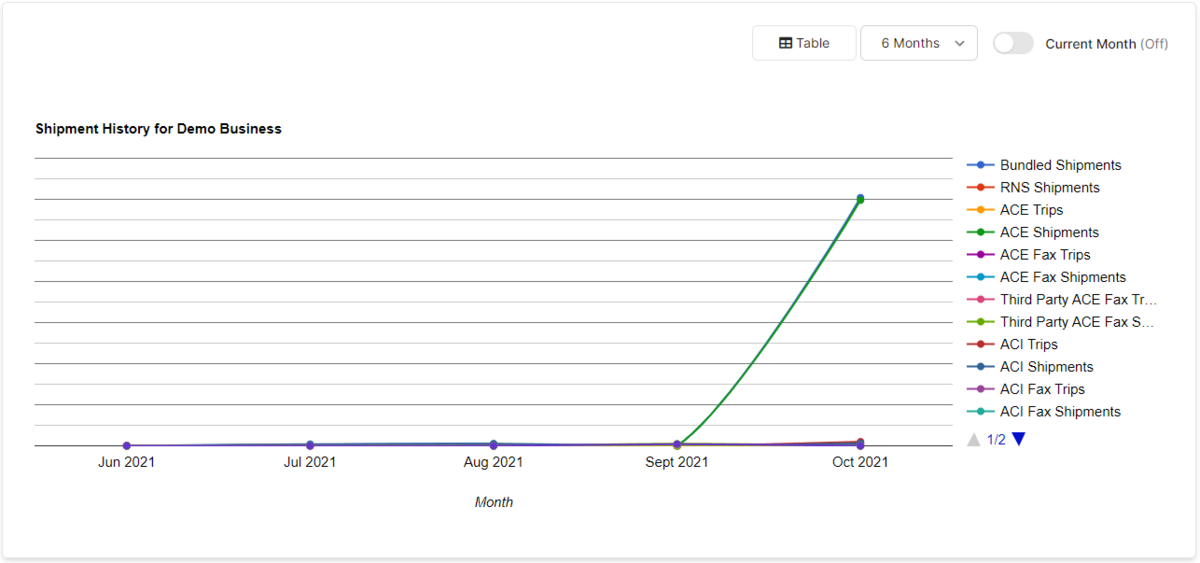Click previous legend page up arrow
1200x563 pixels.
(x=974, y=439)
